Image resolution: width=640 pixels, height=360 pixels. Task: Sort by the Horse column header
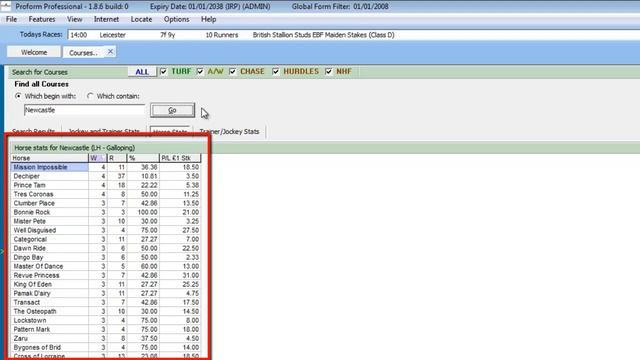pos(49,158)
